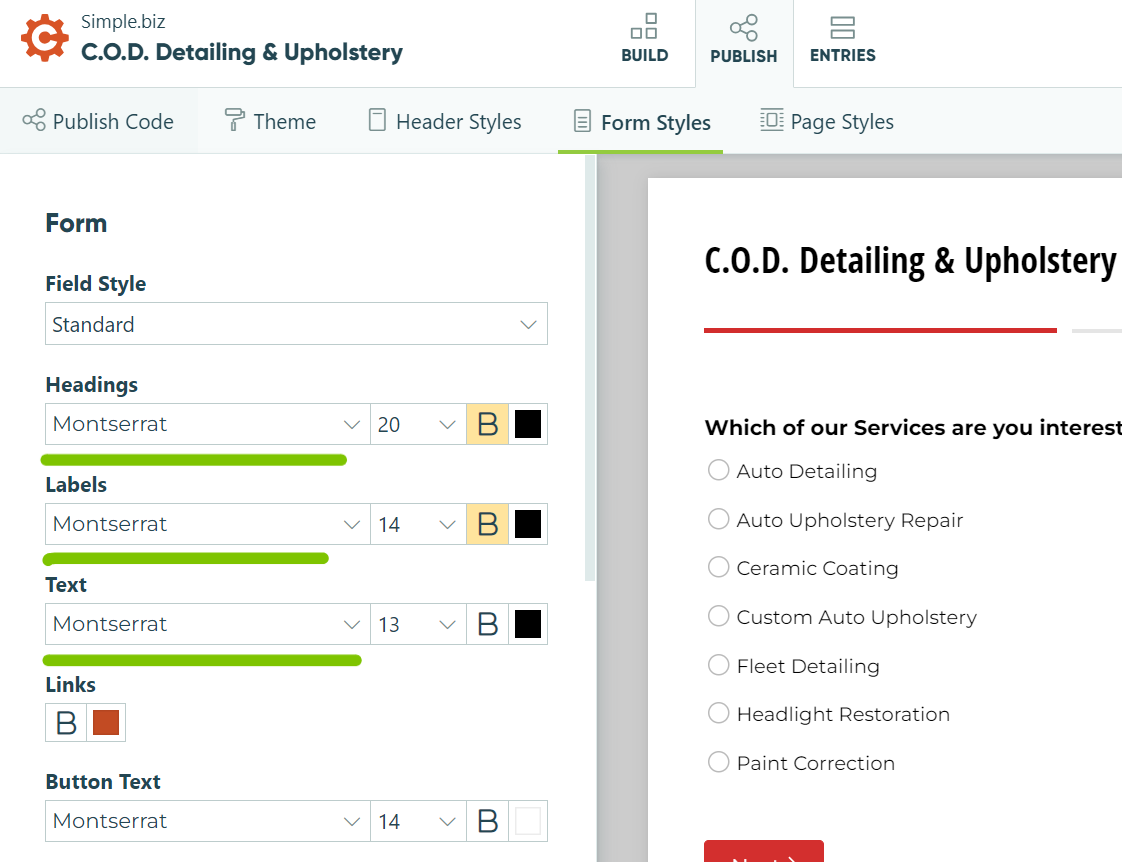Select the Custom Auto Upholstery option
This screenshot has width=1122, height=862.
click(718, 616)
